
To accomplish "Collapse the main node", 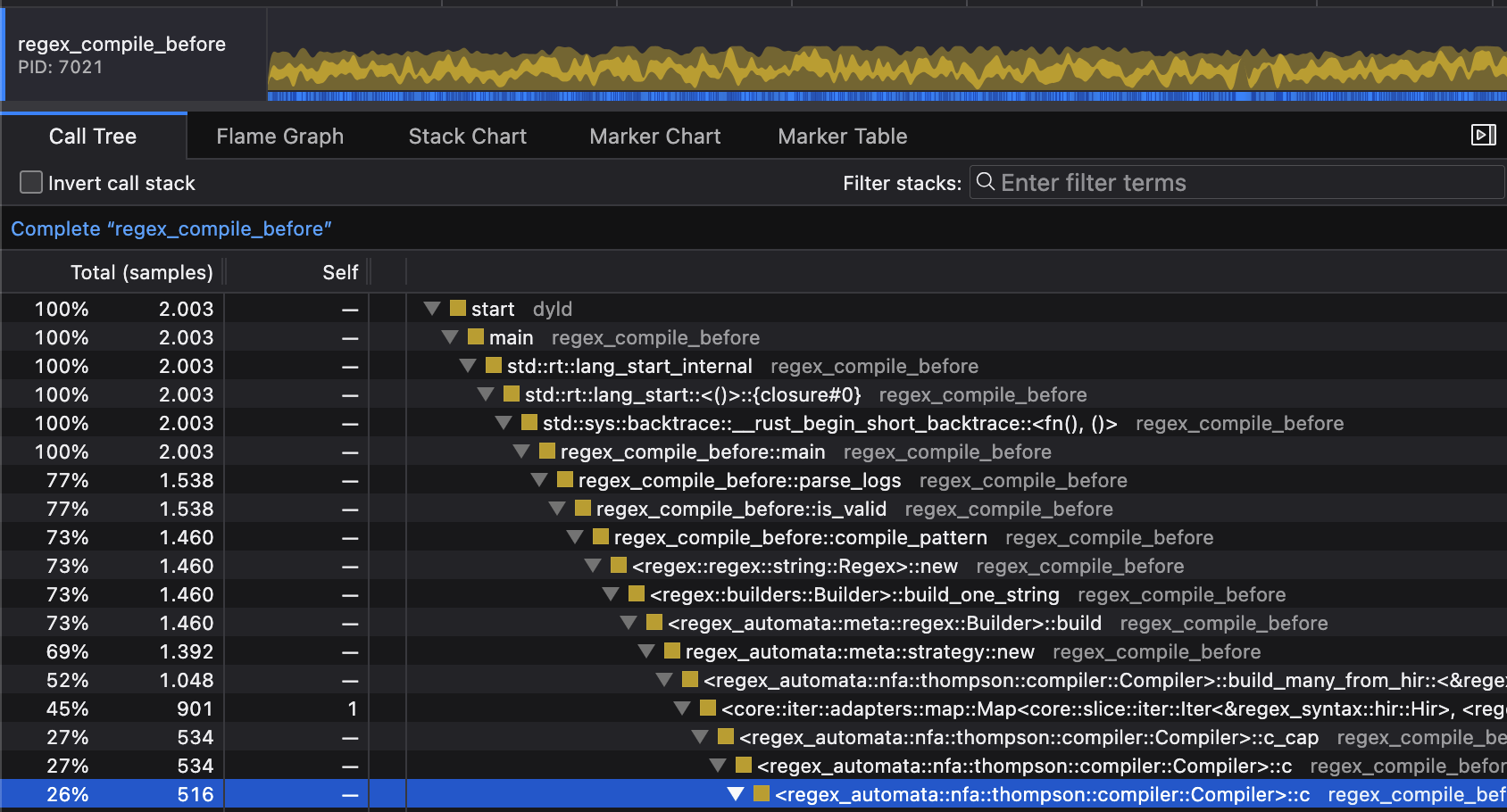I will 450,336.
